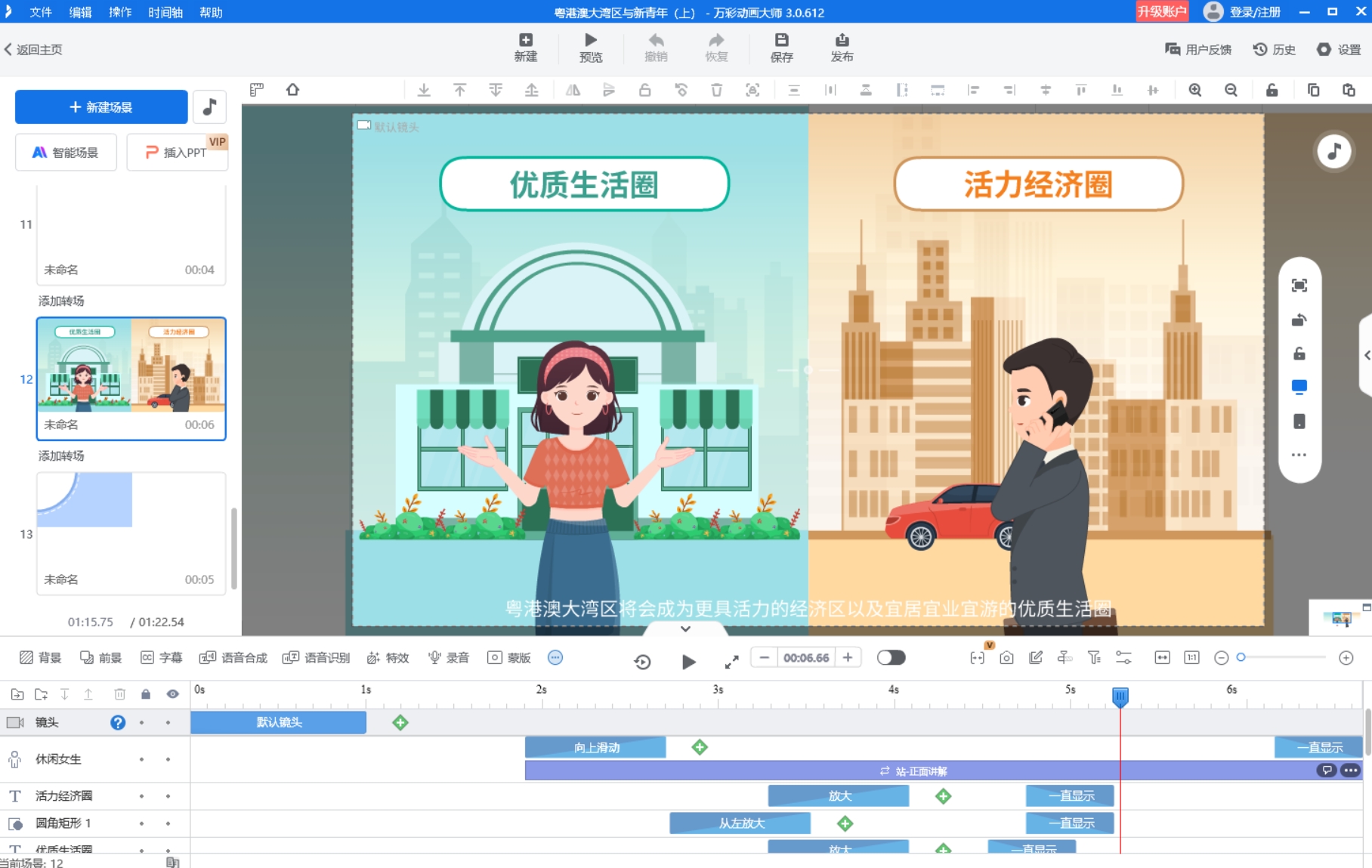Open more options dots in the right floating panel

(1299, 455)
